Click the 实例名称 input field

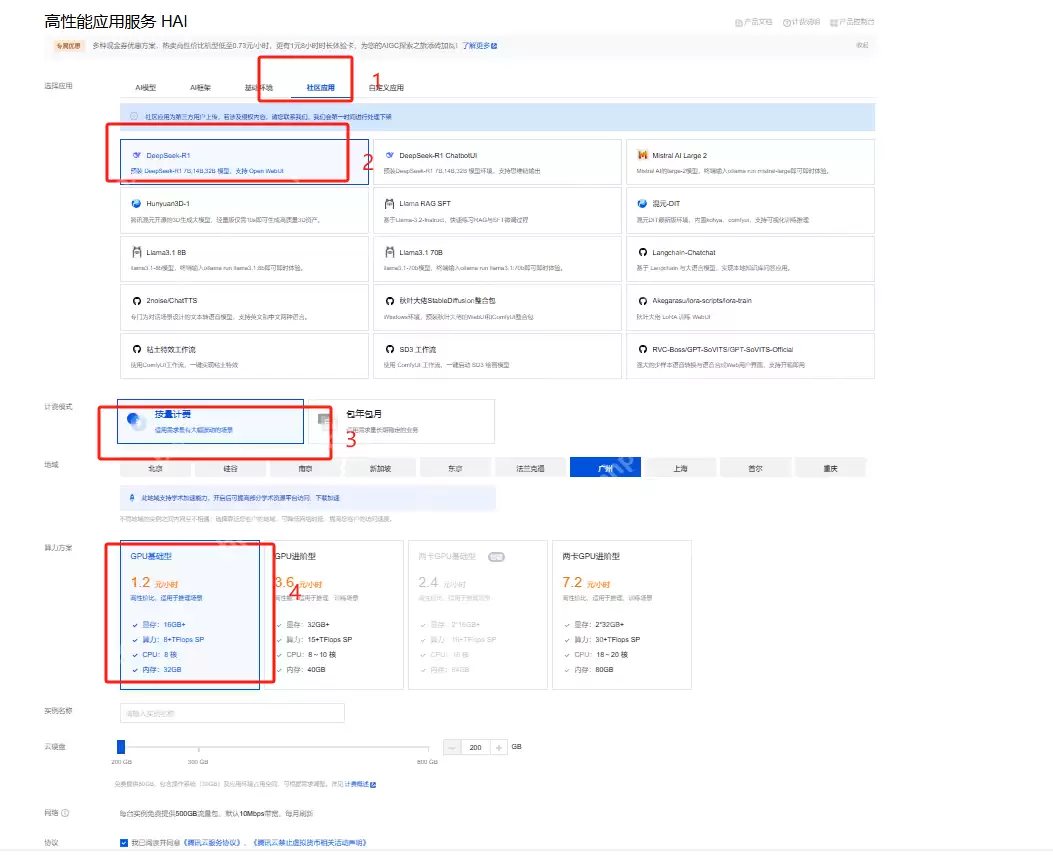click(x=232, y=713)
